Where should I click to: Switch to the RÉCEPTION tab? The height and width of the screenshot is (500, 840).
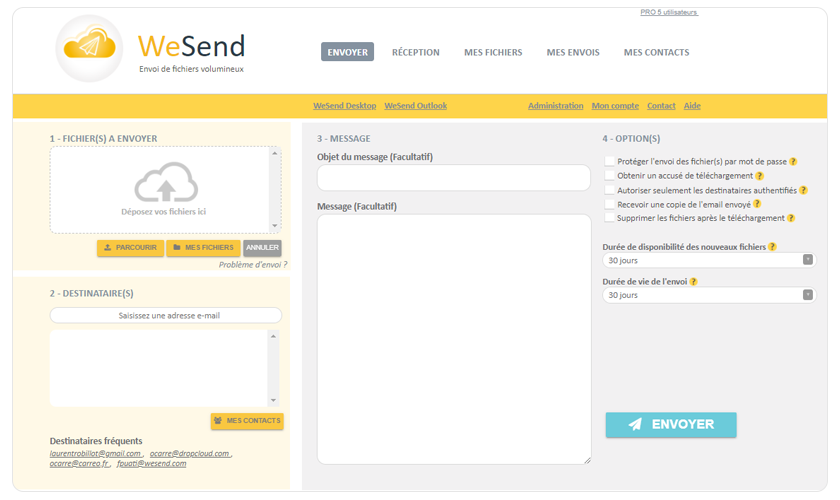coord(416,53)
